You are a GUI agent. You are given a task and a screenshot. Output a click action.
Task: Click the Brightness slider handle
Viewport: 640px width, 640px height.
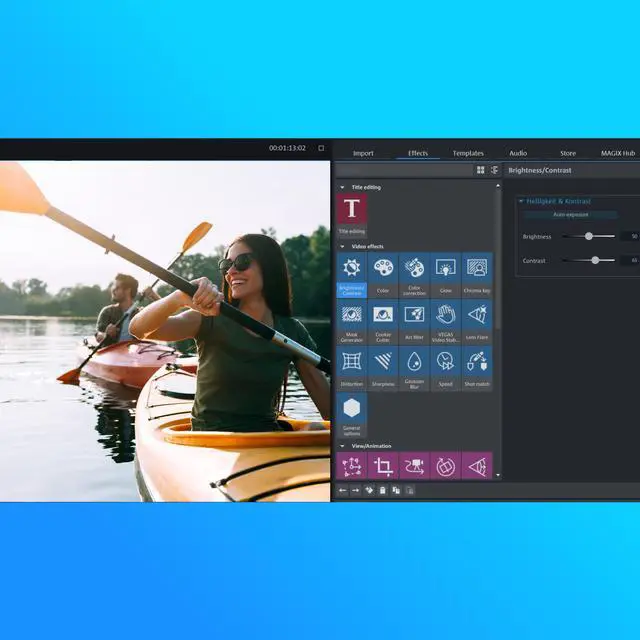(589, 236)
